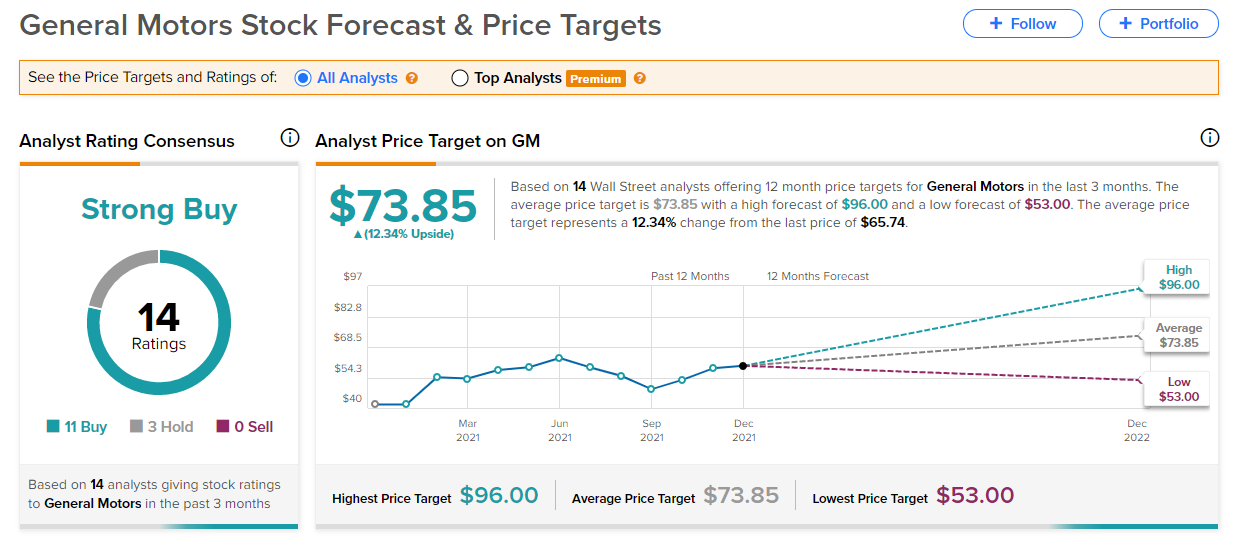1238x557 pixels.
Task: Click the Jun 2021 peak data point
Action: (x=559, y=357)
